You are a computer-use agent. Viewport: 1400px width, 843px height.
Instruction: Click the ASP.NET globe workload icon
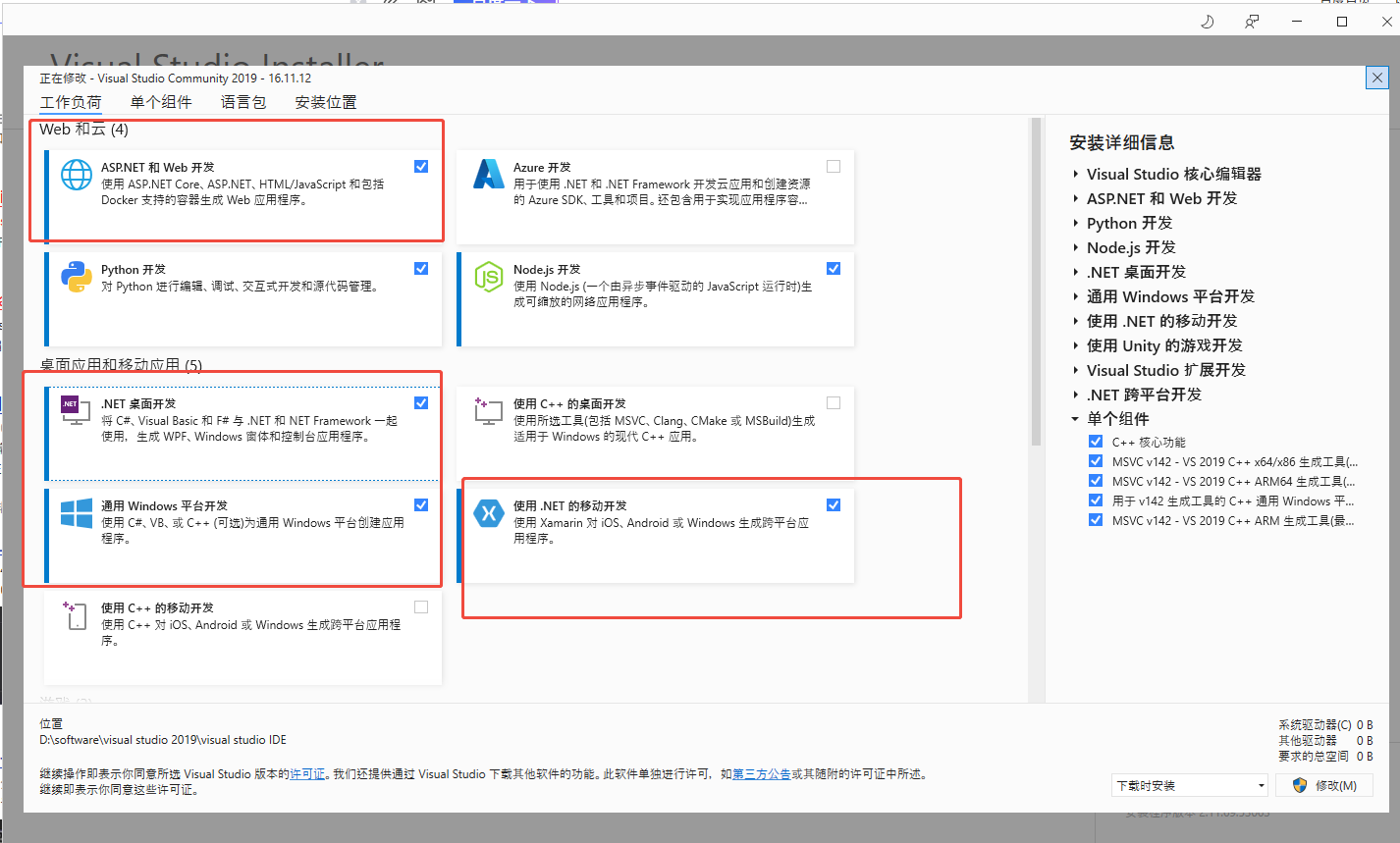(x=76, y=175)
